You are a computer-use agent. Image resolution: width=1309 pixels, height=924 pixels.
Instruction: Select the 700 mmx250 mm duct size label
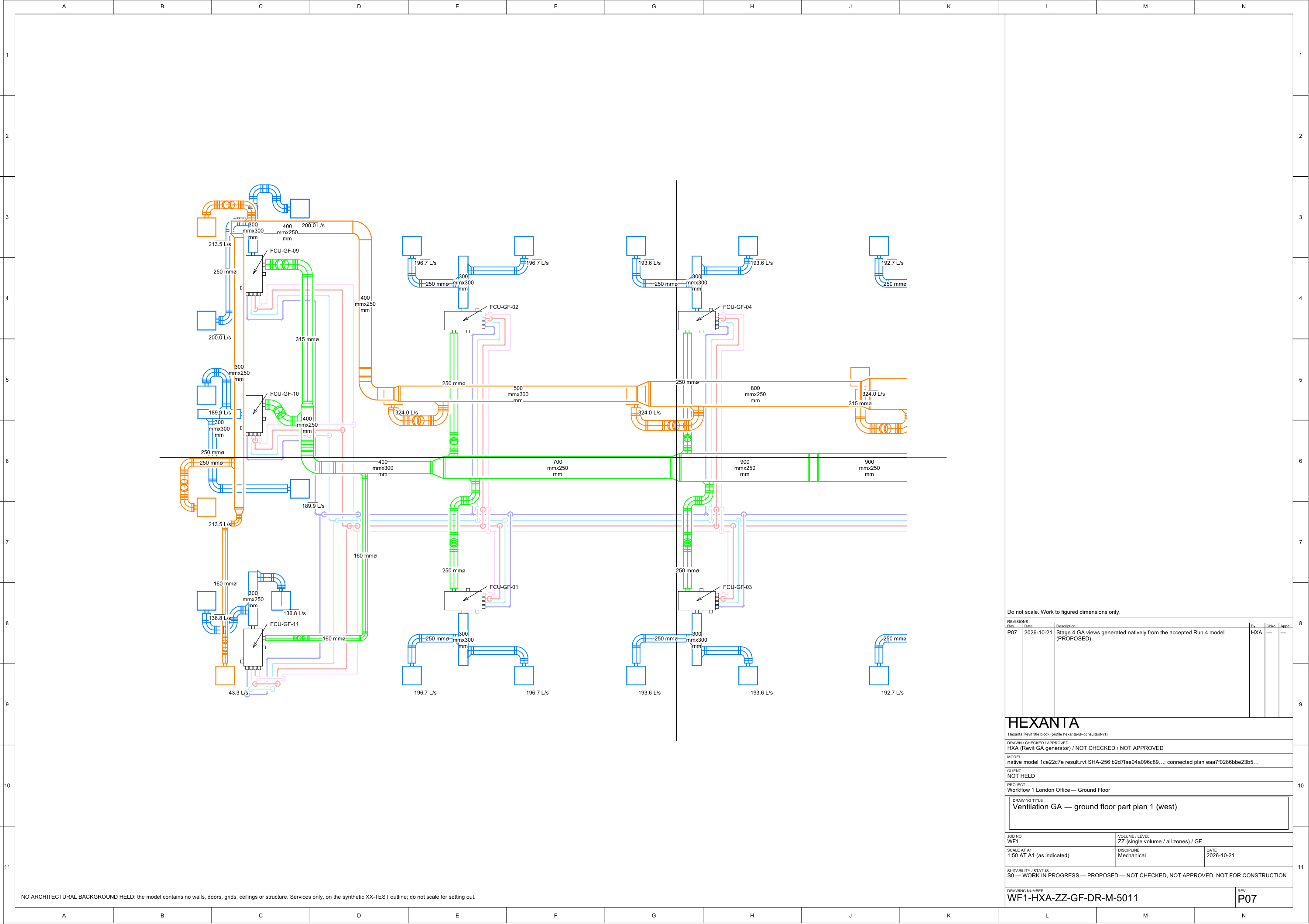[x=557, y=468]
